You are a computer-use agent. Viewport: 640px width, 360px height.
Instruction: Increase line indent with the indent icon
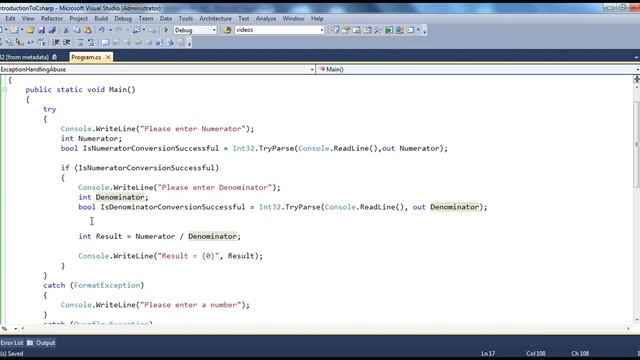67,42
